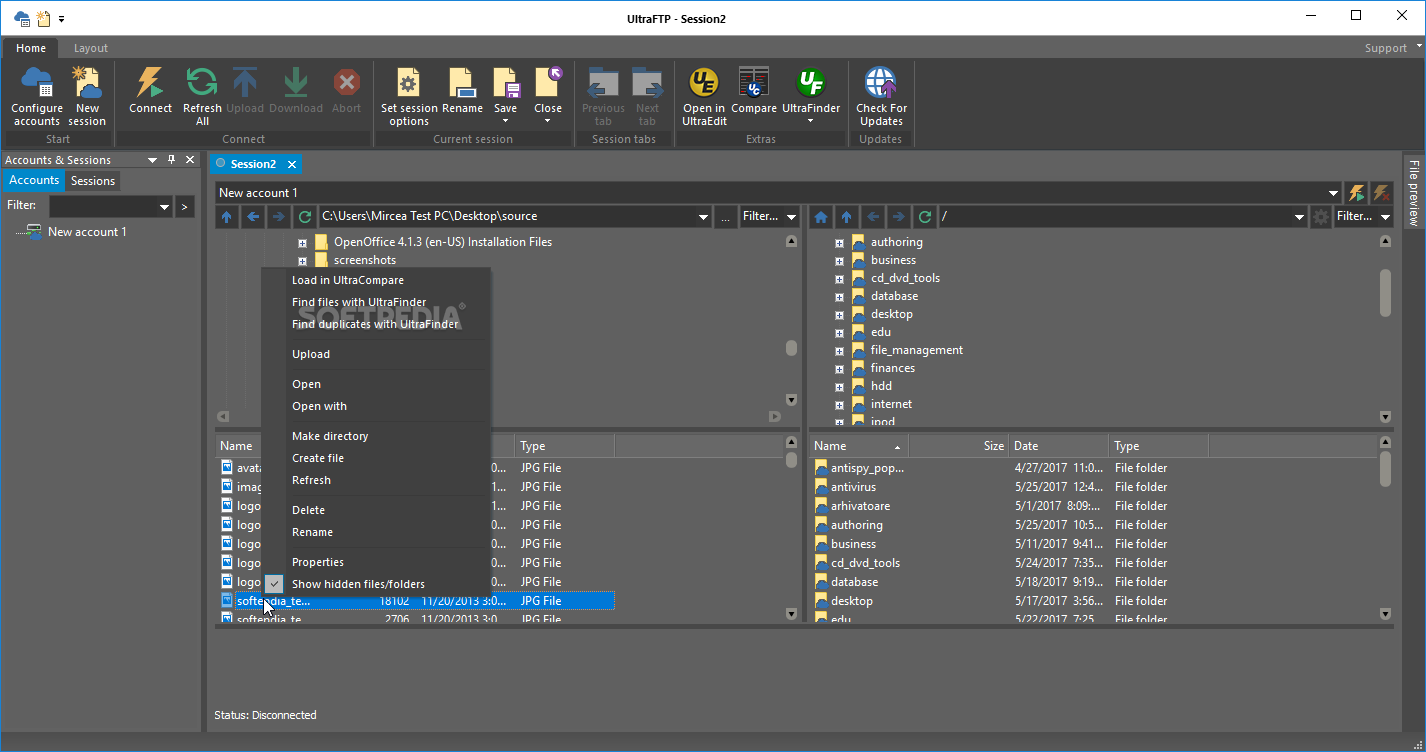Switch to the Sessions tab
This screenshot has height=752, width=1426.
[93, 180]
